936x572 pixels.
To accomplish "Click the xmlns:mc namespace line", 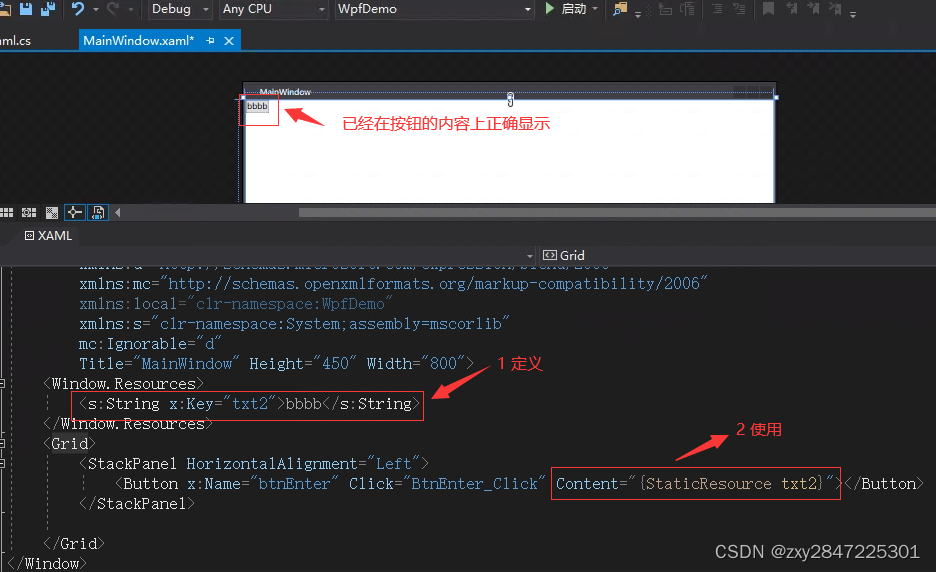I will [x=393, y=284].
